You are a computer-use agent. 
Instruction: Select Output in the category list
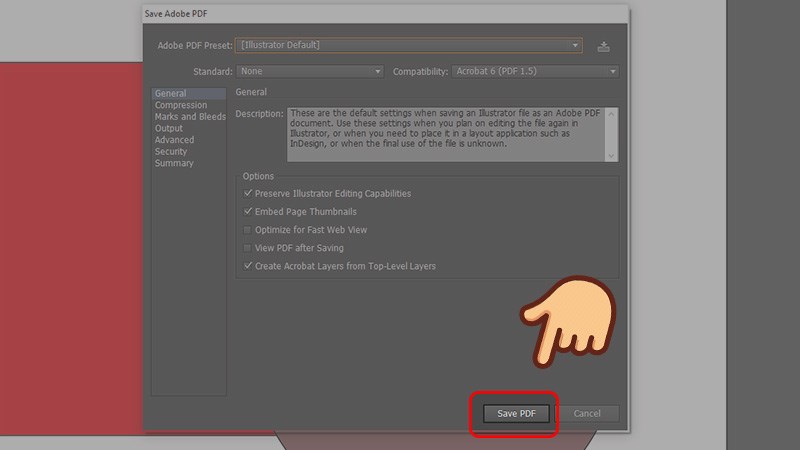169,129
